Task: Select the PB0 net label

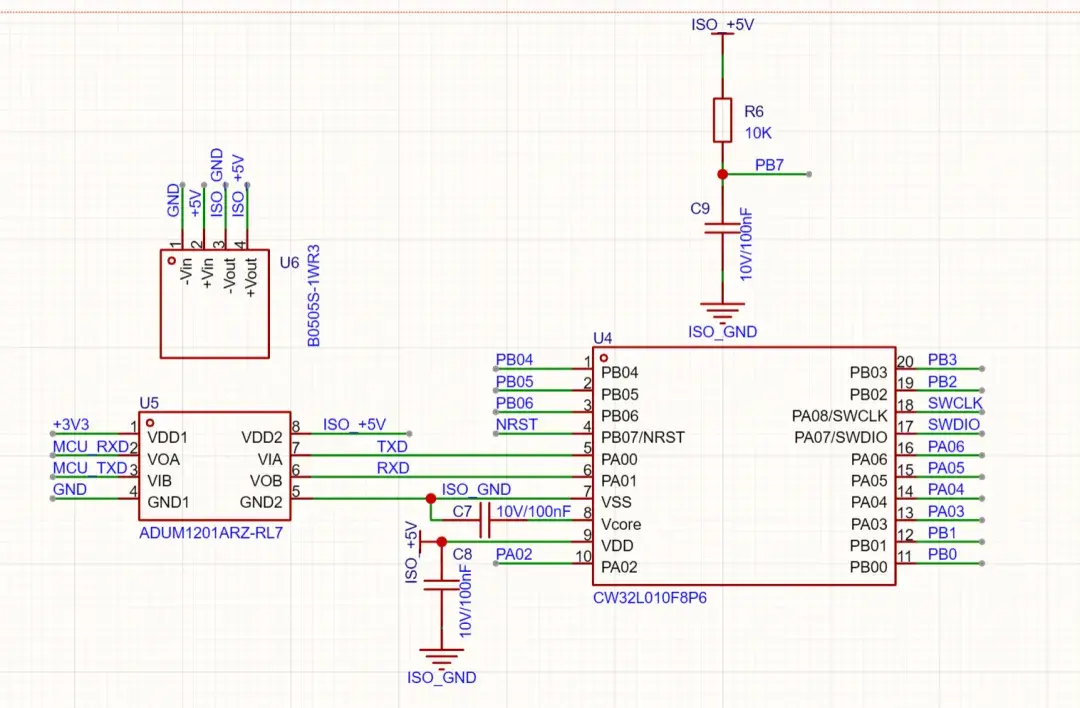Action: tap(942, 554)
